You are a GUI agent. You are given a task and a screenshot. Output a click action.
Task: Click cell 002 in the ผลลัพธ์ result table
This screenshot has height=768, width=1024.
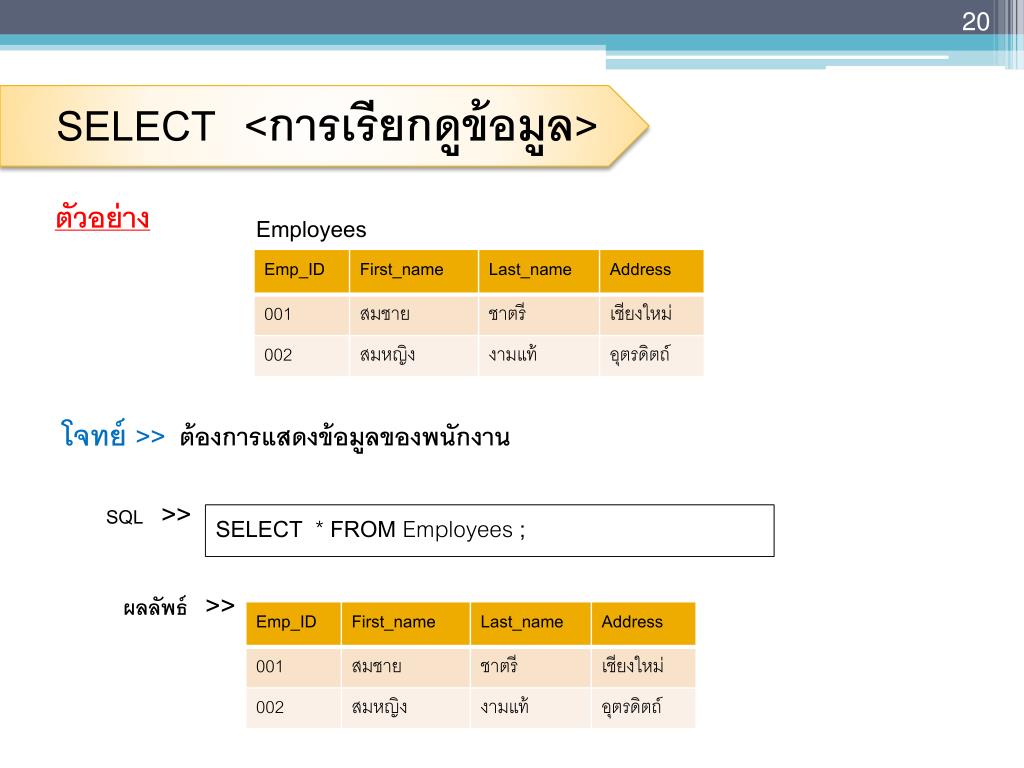pos(293,708)
